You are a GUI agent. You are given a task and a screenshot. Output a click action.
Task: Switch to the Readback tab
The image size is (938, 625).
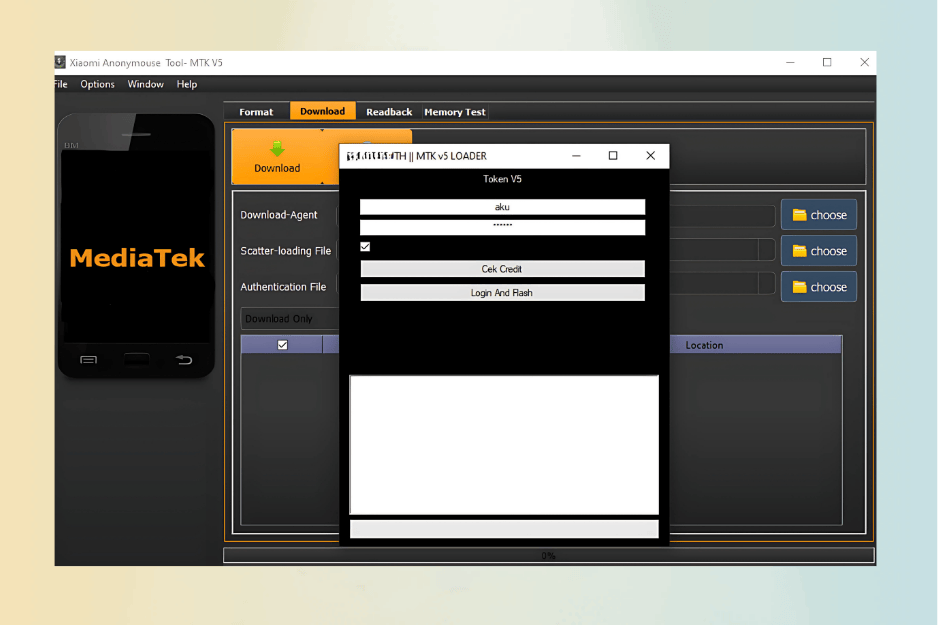(389, 112)
